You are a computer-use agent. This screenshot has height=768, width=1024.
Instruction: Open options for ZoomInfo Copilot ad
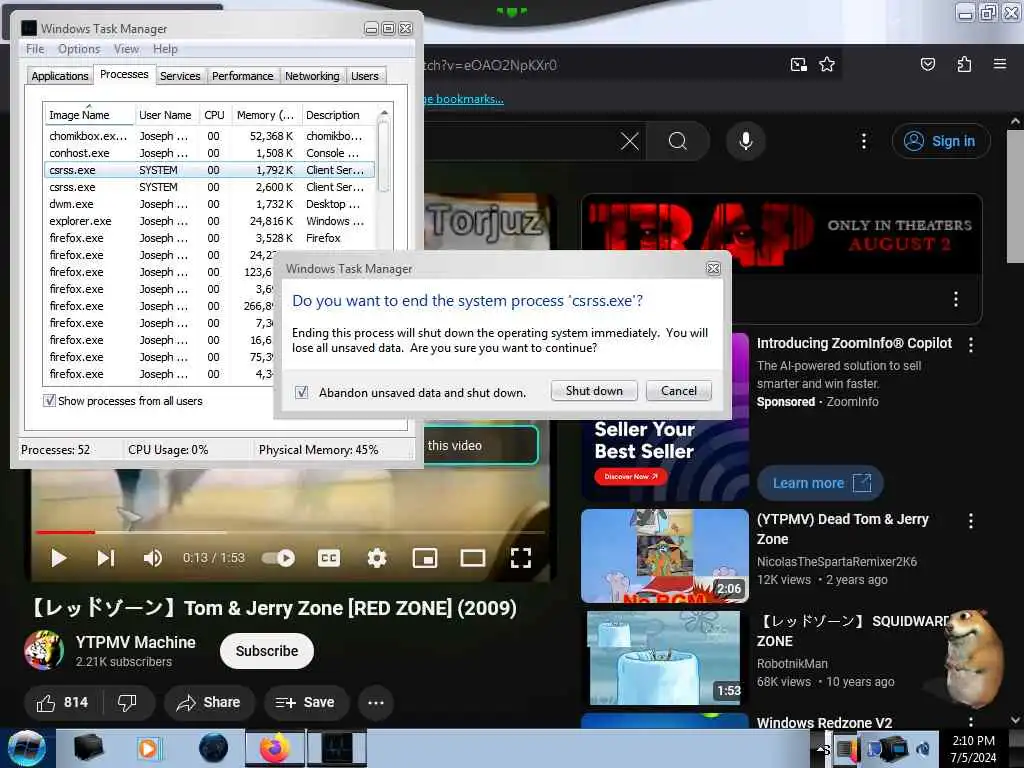[971, 345]
